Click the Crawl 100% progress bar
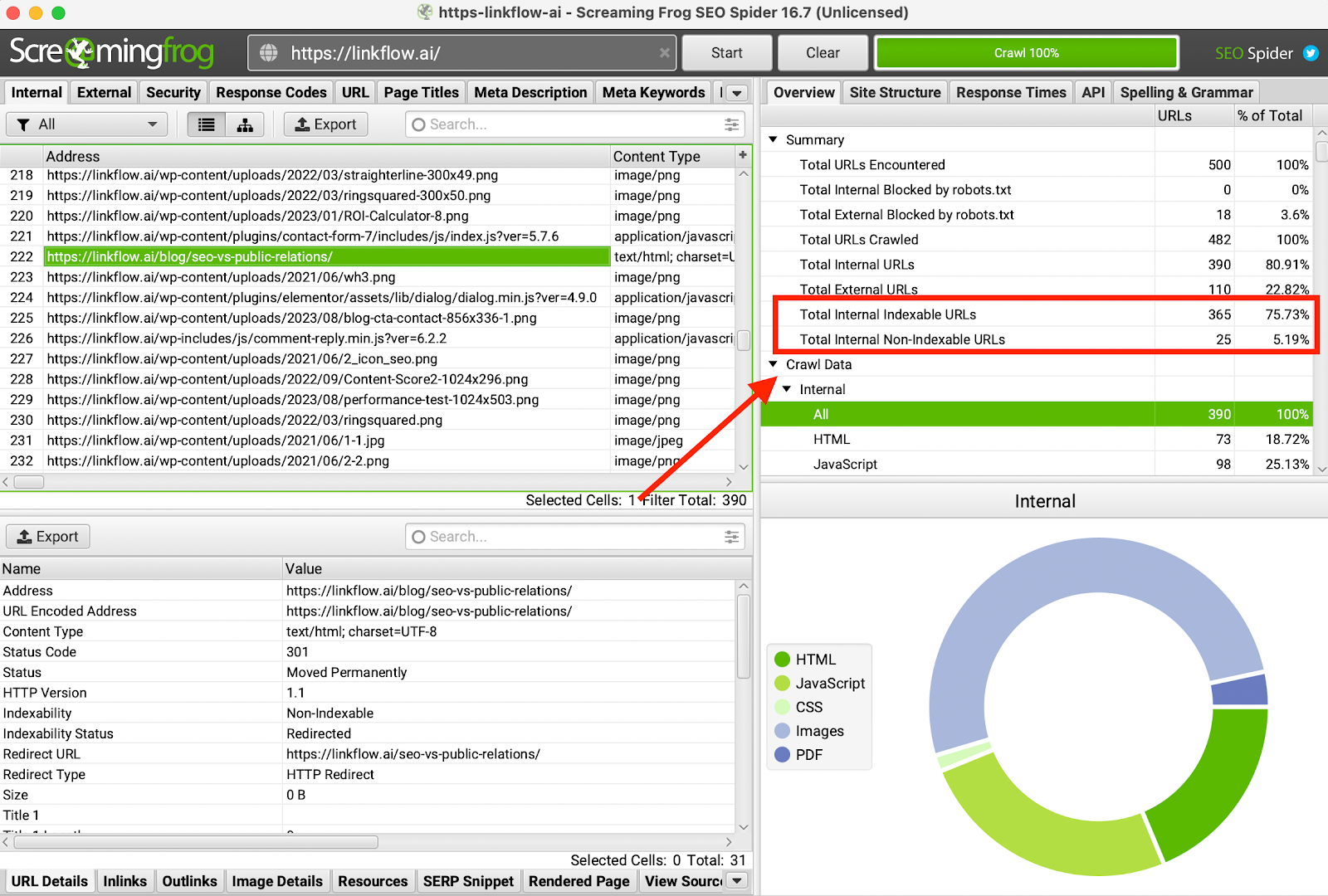Image resolution: width=1328 pixels, height=896 pixels. pos(1027,53)
